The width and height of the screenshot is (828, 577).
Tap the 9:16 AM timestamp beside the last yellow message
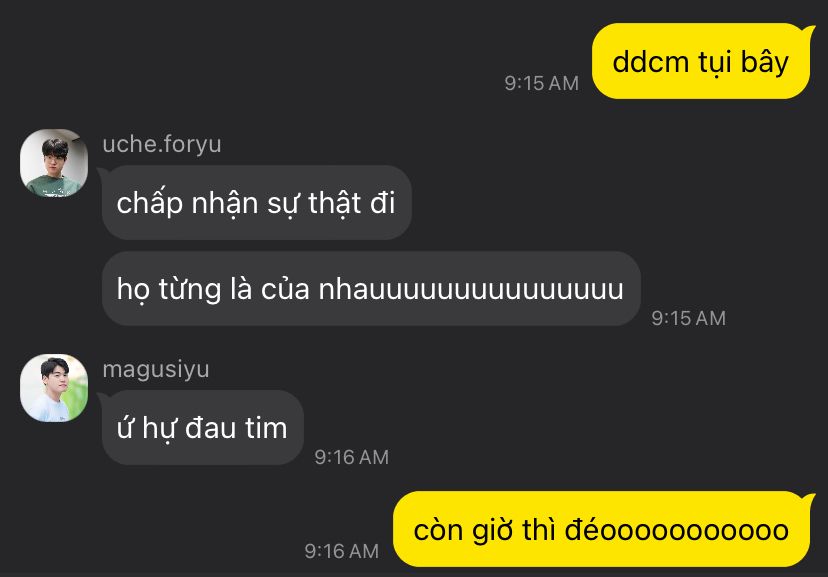[x=342, y=552]
